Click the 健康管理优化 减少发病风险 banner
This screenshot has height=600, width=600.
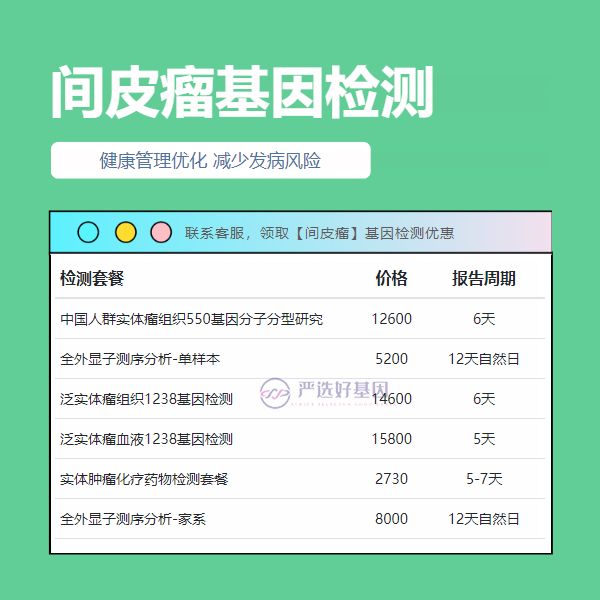coord(210,161)
